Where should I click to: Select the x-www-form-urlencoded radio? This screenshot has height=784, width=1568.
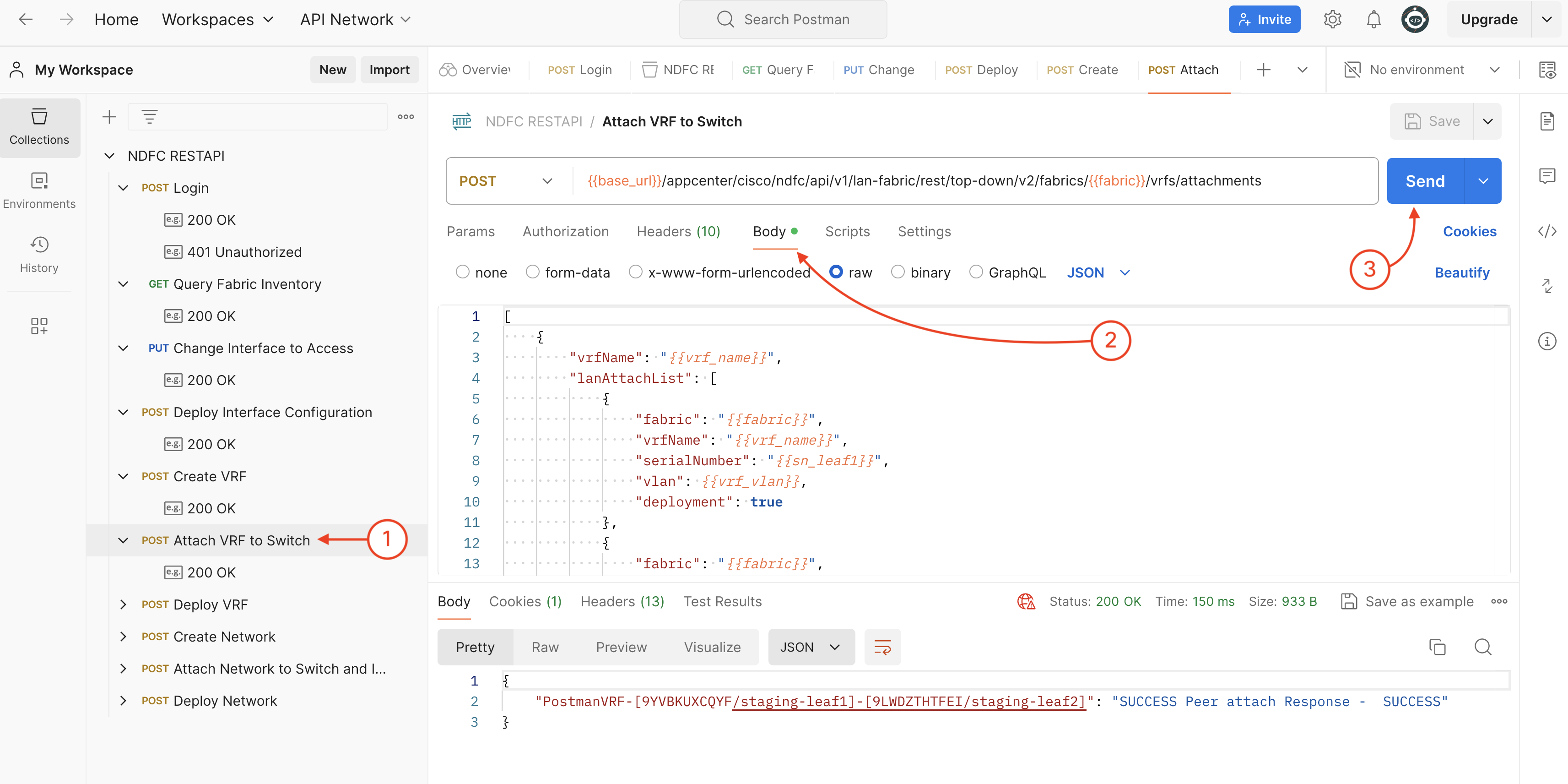click(x=635, y=272)
